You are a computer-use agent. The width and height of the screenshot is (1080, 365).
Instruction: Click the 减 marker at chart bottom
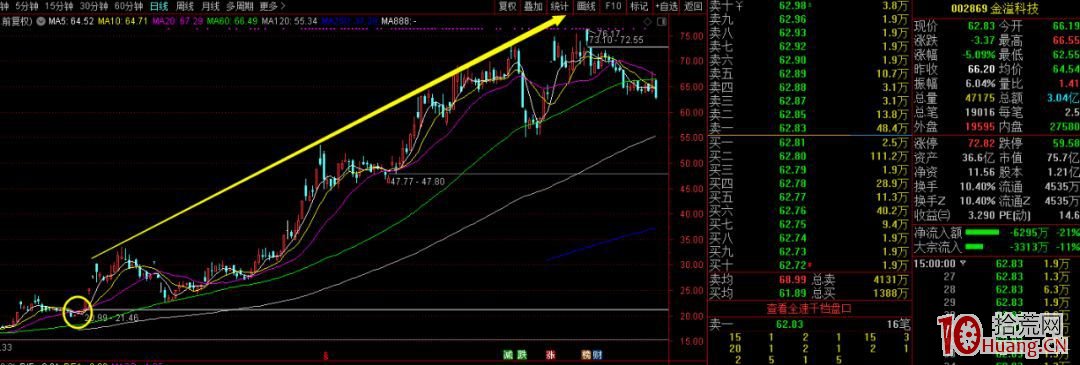click(x=508, y=355)
